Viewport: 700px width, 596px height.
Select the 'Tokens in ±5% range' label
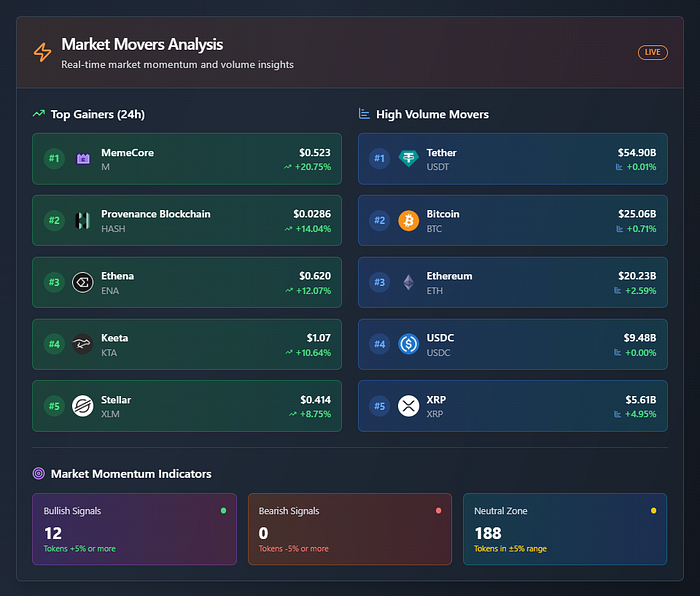click(x=510, y=549)
